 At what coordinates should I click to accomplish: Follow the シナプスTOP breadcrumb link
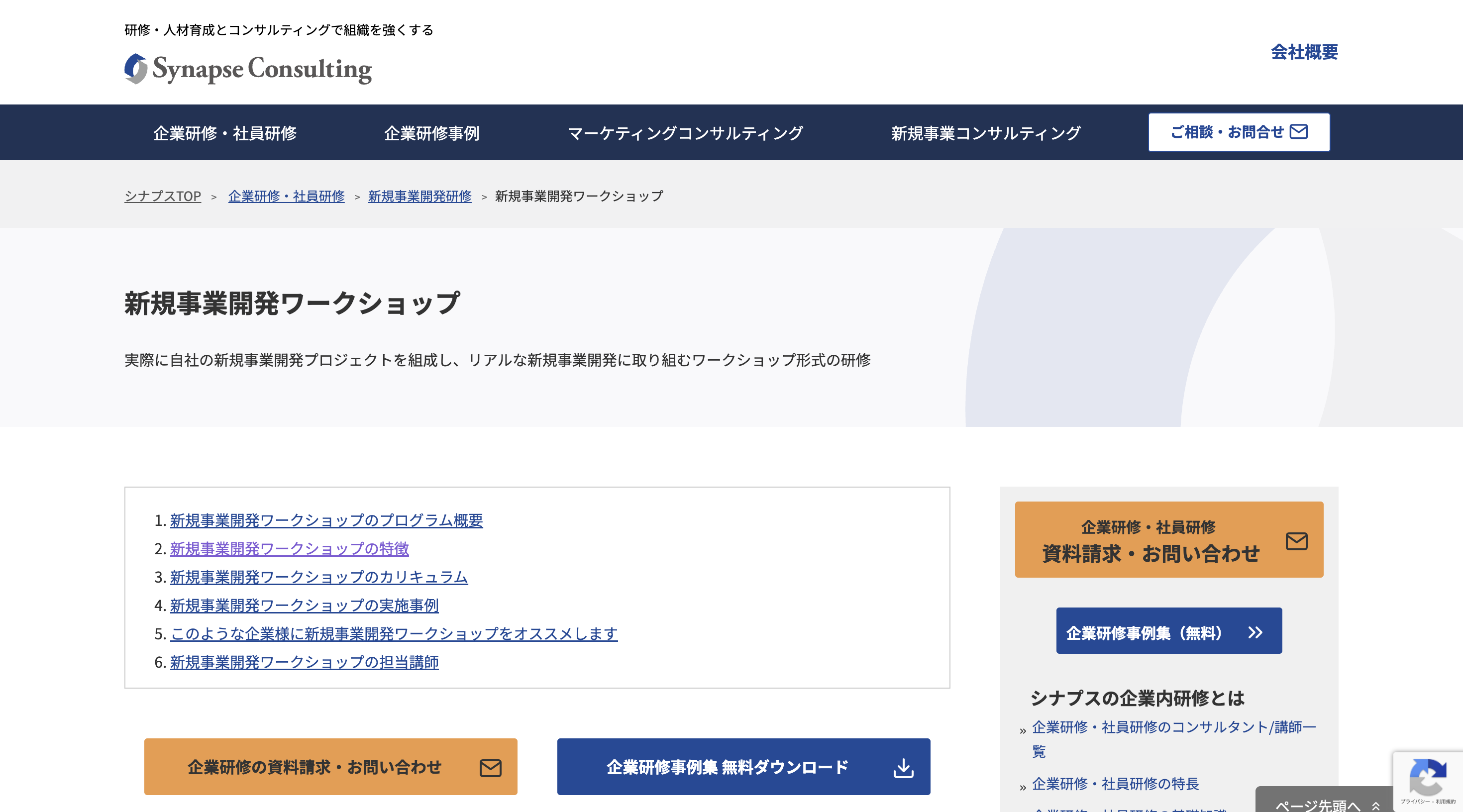coord(162,196)
